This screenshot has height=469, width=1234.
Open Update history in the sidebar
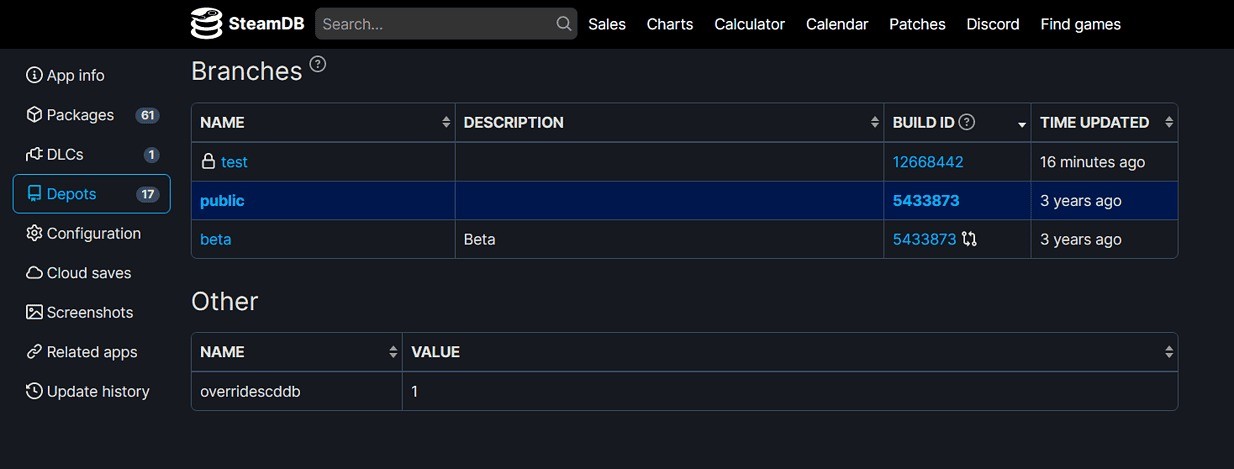pyautogui.click(x=97, y=391)
